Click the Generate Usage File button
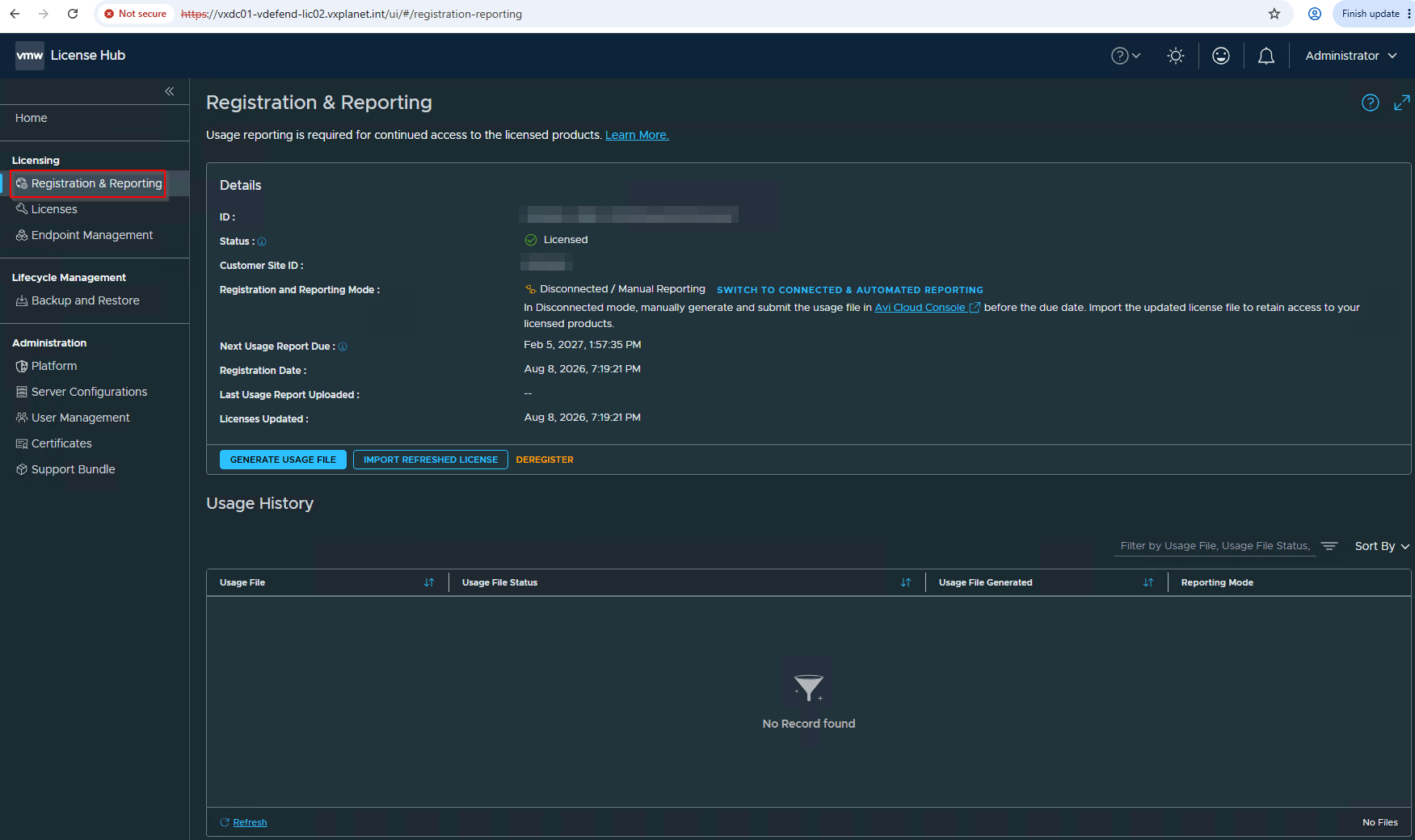The image size is (1415, 840). [x=283, y=460]
